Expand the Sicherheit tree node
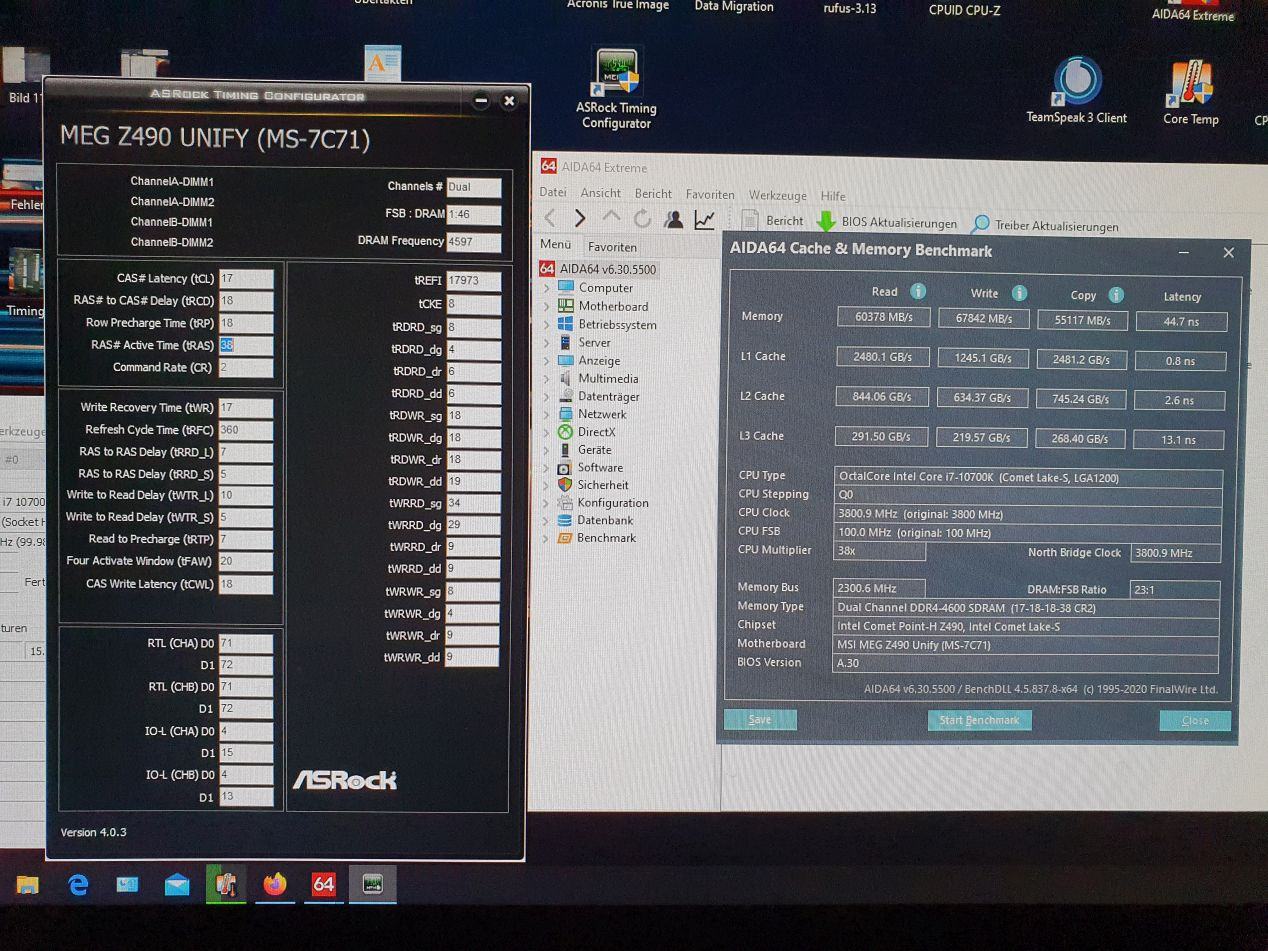 546,485
